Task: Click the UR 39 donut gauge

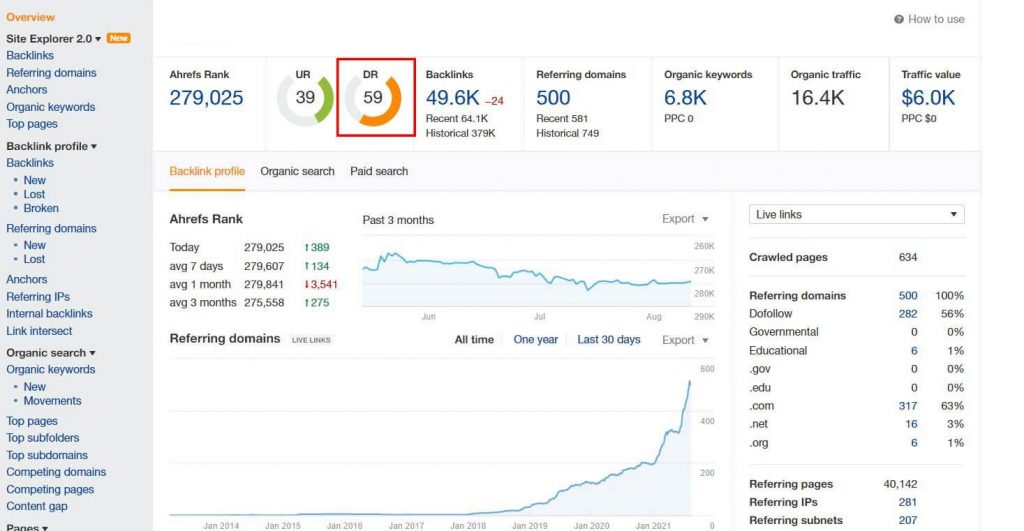Action: click(x=305, y=98)
